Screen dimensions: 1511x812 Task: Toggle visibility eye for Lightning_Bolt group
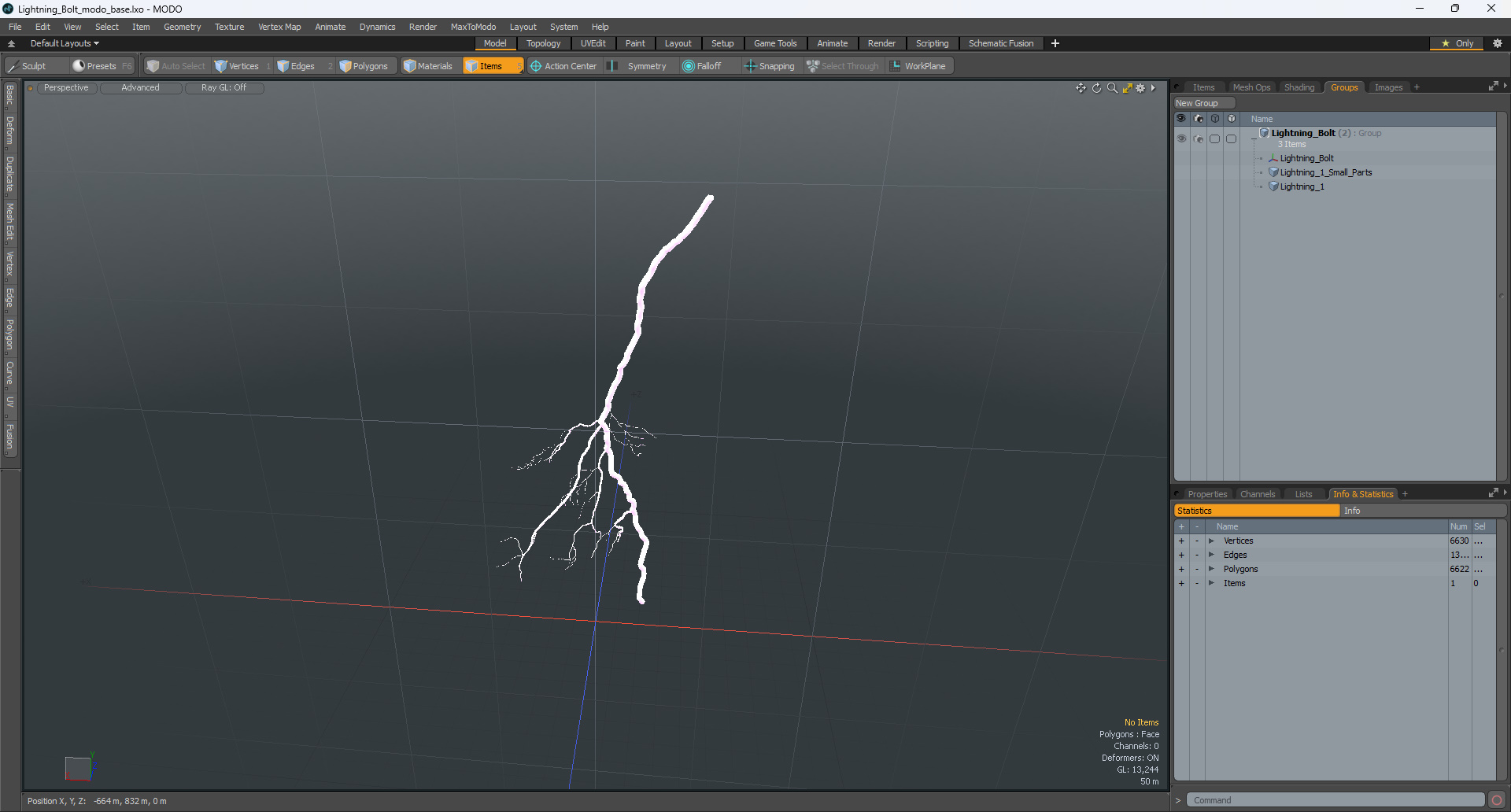click(x=1181, y=138)
